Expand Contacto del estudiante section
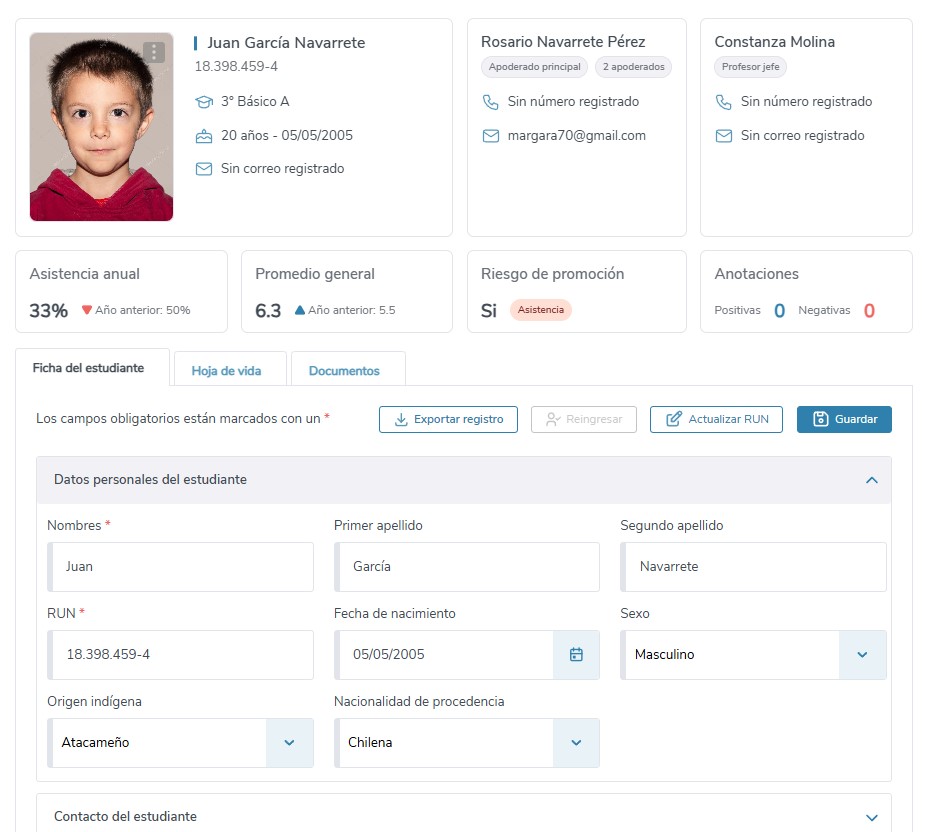Image resolution: width=925 pixels, height=832 pixels. (871, 817)
